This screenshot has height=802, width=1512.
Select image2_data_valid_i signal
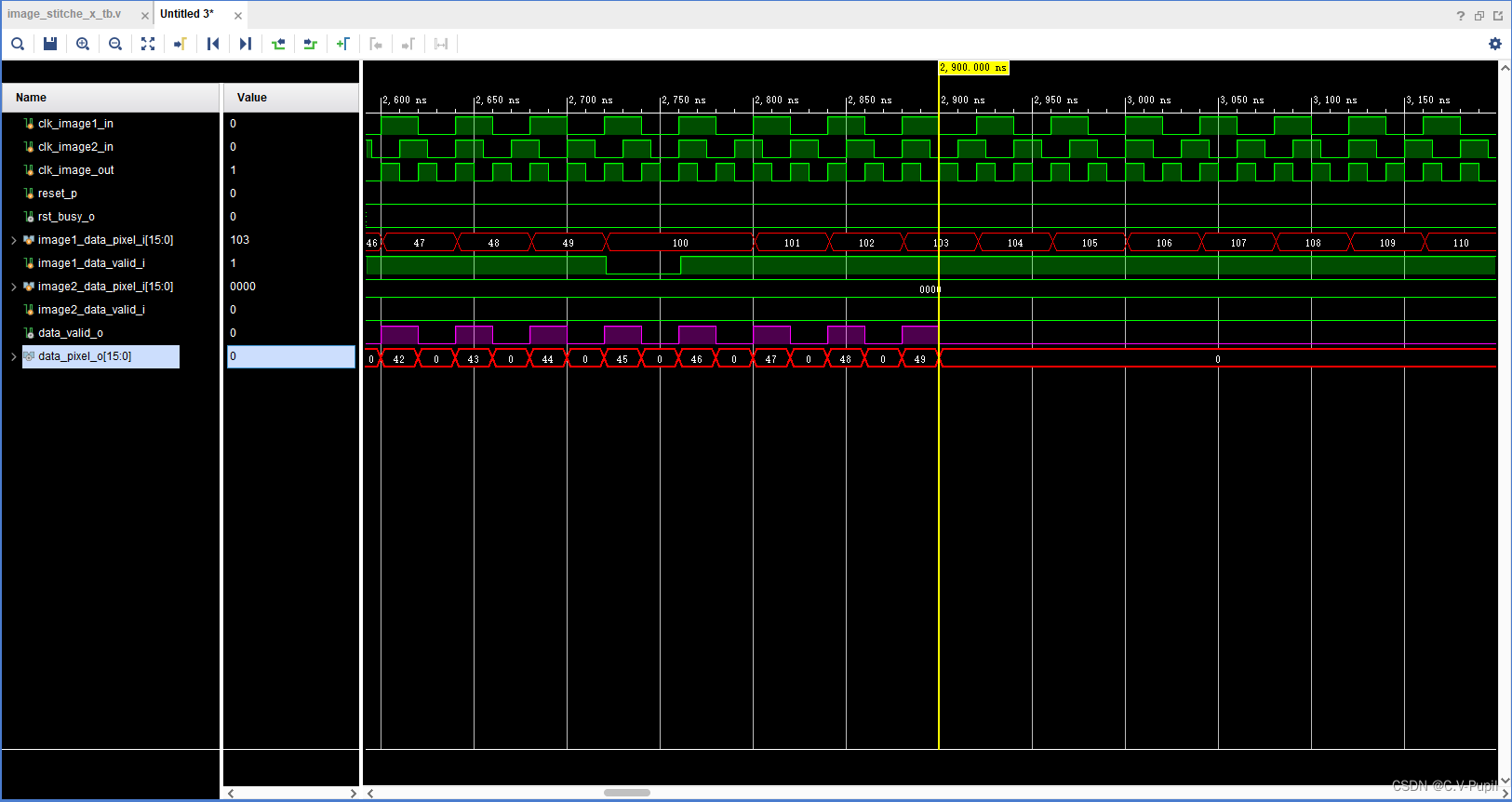91,310
